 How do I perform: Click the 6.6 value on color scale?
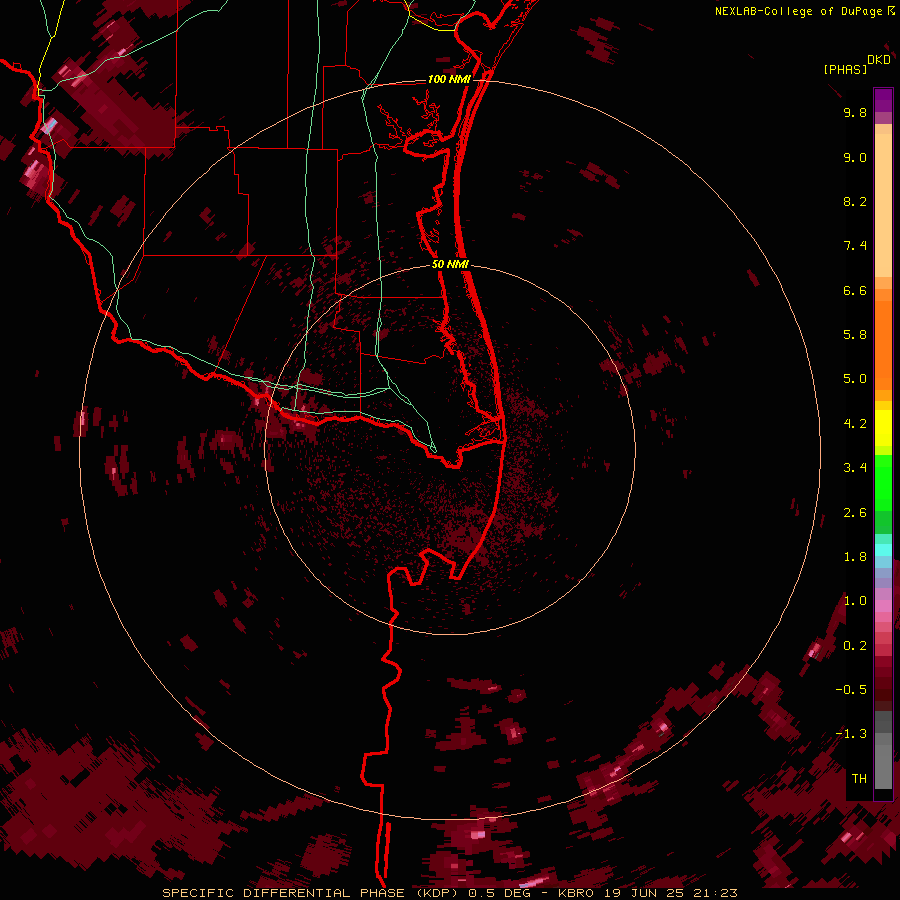pyautogui.click(x=855, y=290)
